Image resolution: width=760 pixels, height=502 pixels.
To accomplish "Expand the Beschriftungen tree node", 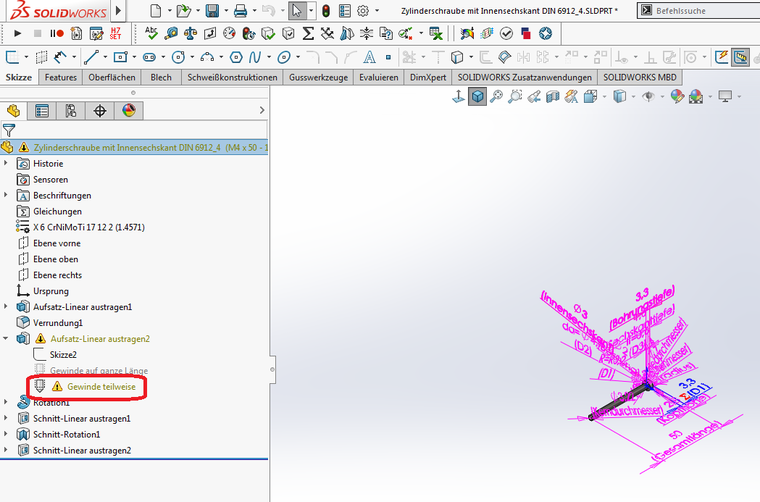I will (6, 195).
